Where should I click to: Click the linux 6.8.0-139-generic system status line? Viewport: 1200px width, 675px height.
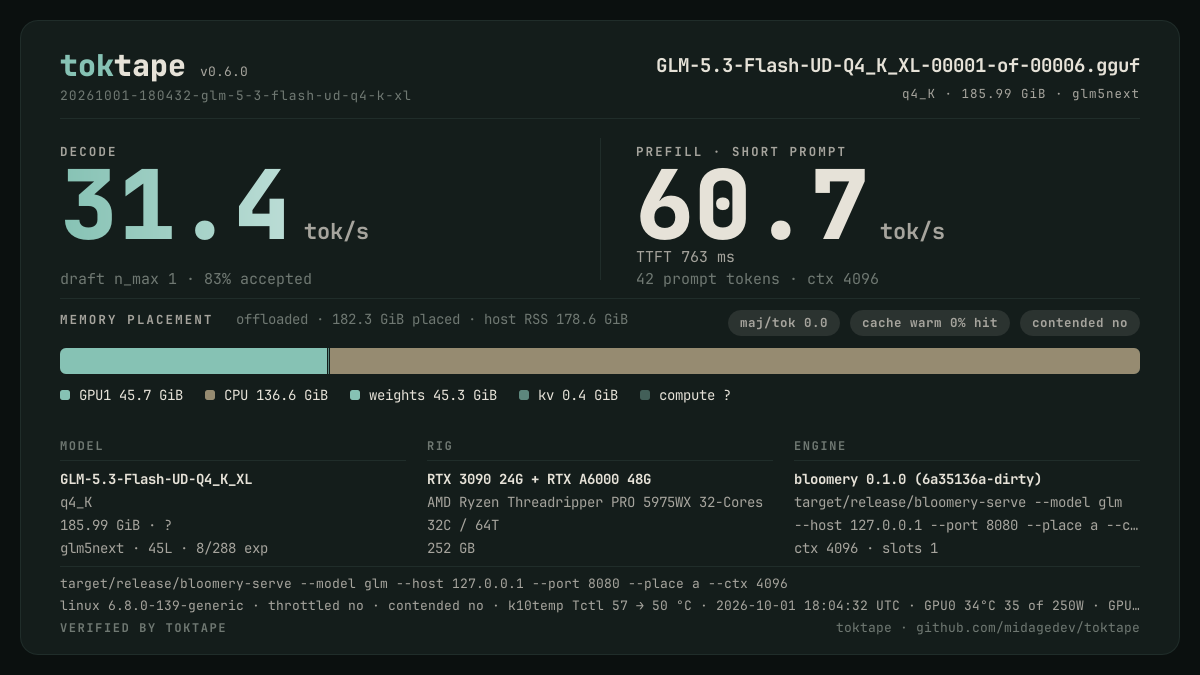[x=600, y=605]
